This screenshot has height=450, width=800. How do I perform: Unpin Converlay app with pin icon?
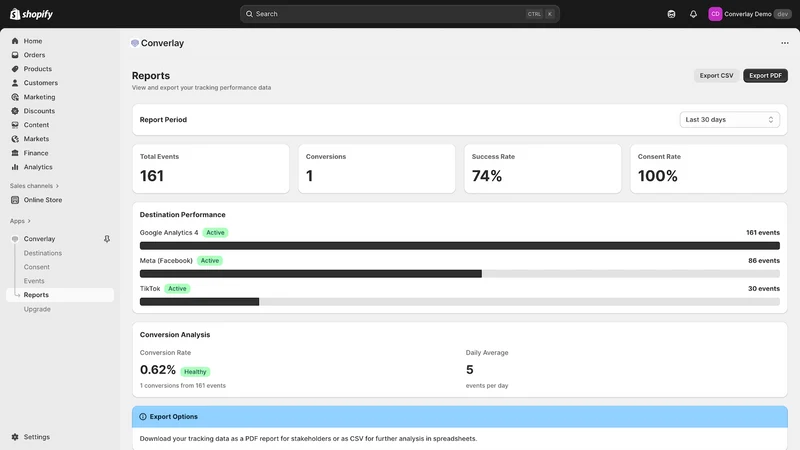[107, 239]
